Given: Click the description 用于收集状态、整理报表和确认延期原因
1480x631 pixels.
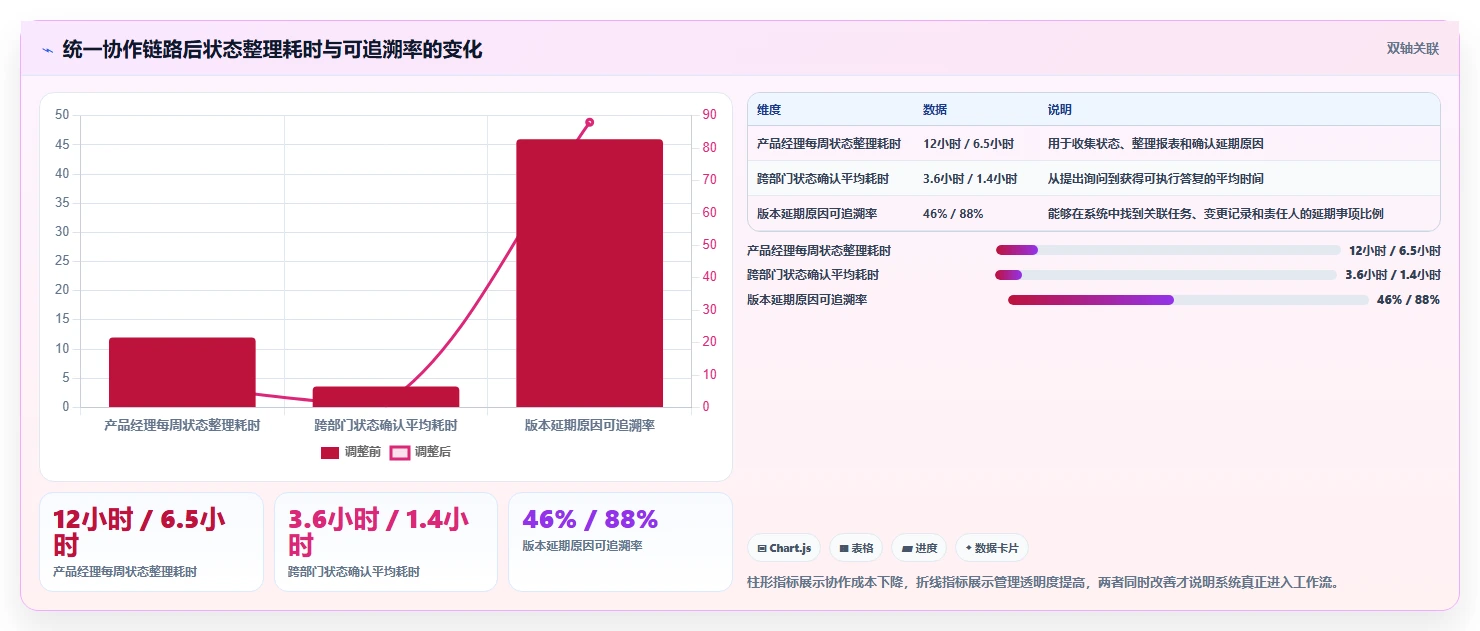Looking at the screenshot, I should click(1156, 144).
